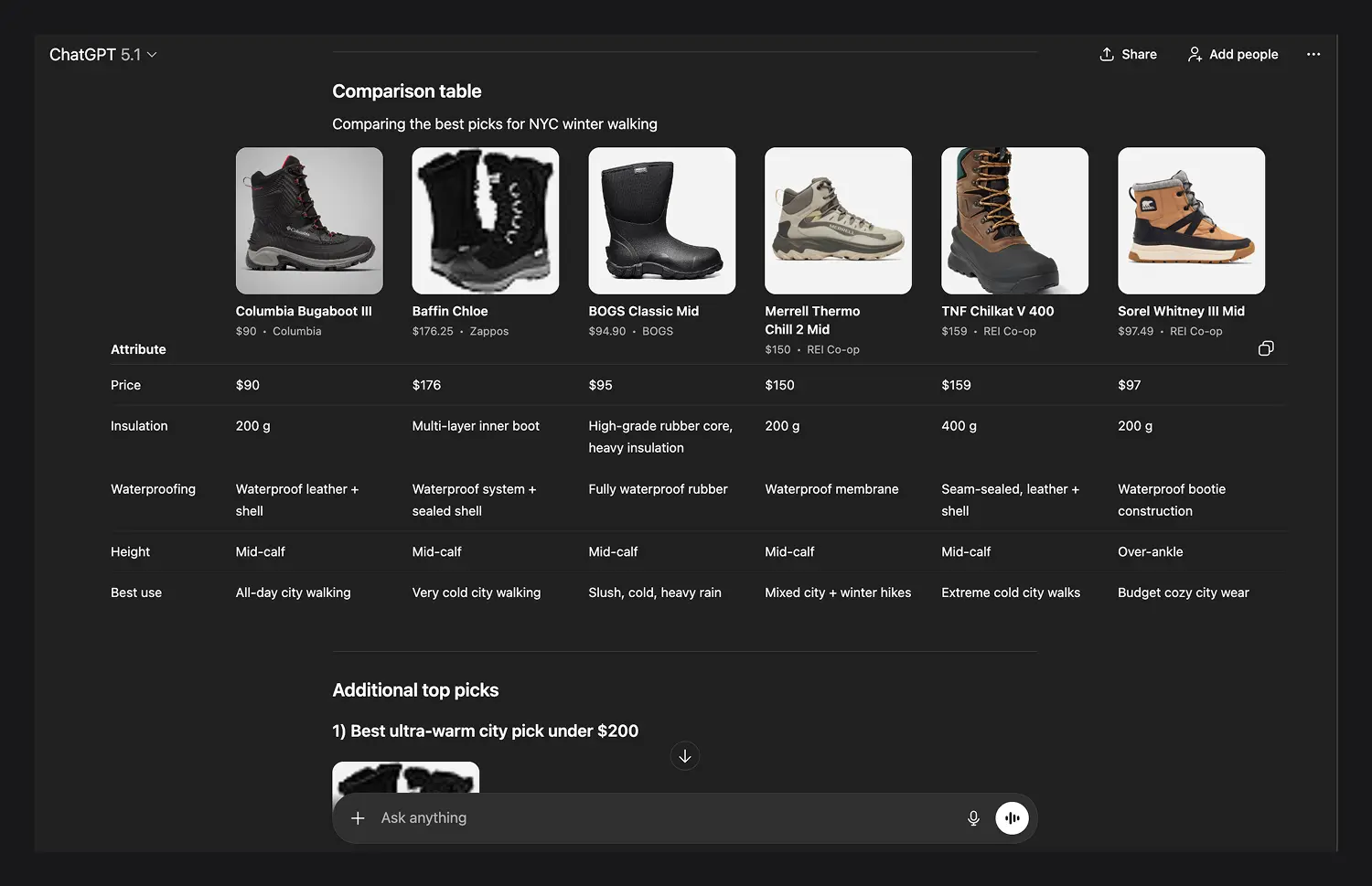1372x886 pixels.
Task: Click the '$97.49 • REI Co-op' price line
Action: tap(1170, 332)
